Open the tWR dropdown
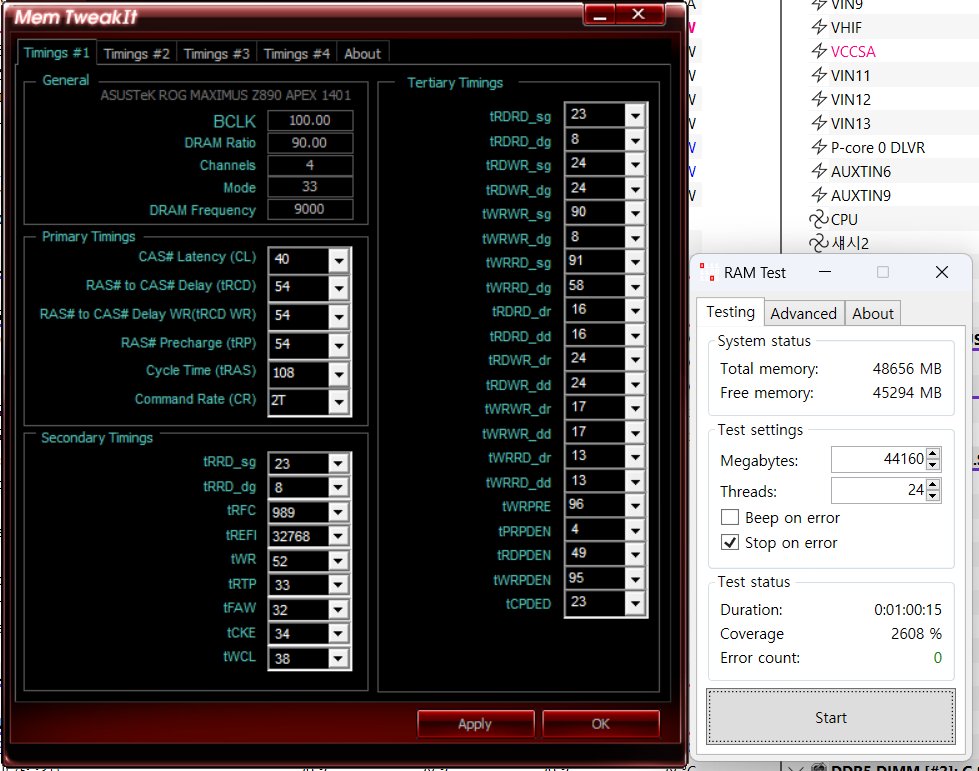Viewport: 979px width, 771px height. 338,561
